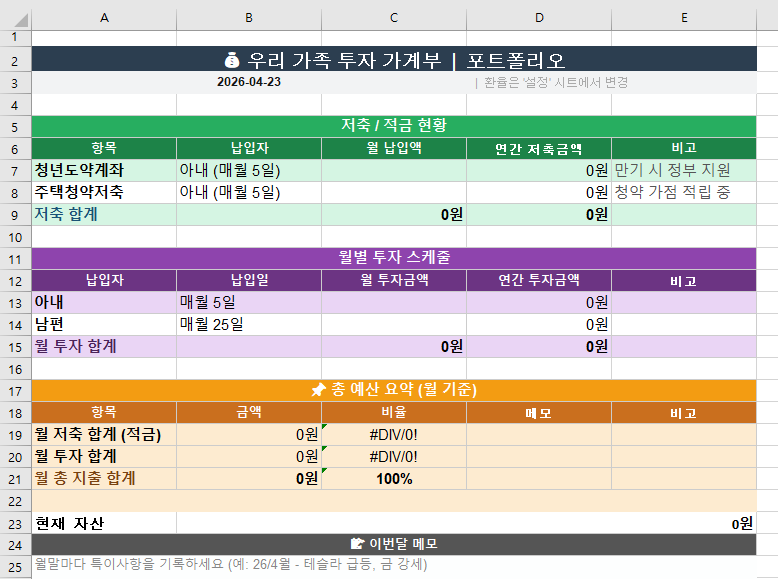This screenshot has width=778, height=579.
Task: Click empty 월 납입액 cell for 청년도약계좌
Action: (x=394, y=171)
